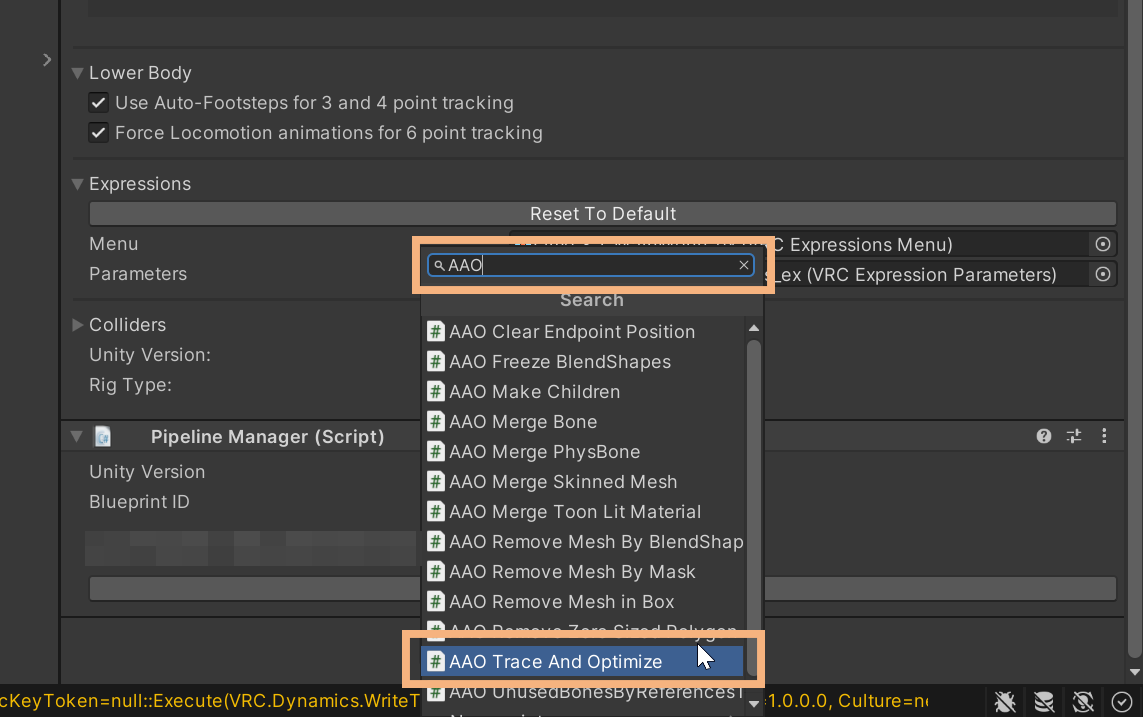Screen dimensions: 1143x717
Task: Click hash icon beside AAO Trace And Optimize
Action: tap(436, 662)
